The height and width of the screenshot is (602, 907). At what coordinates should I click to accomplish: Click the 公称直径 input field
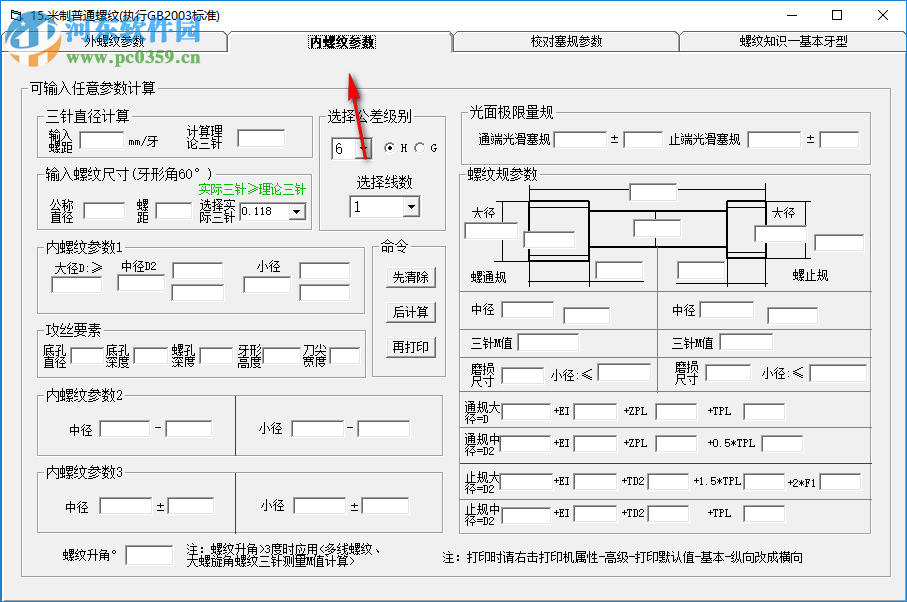[103, 211]
